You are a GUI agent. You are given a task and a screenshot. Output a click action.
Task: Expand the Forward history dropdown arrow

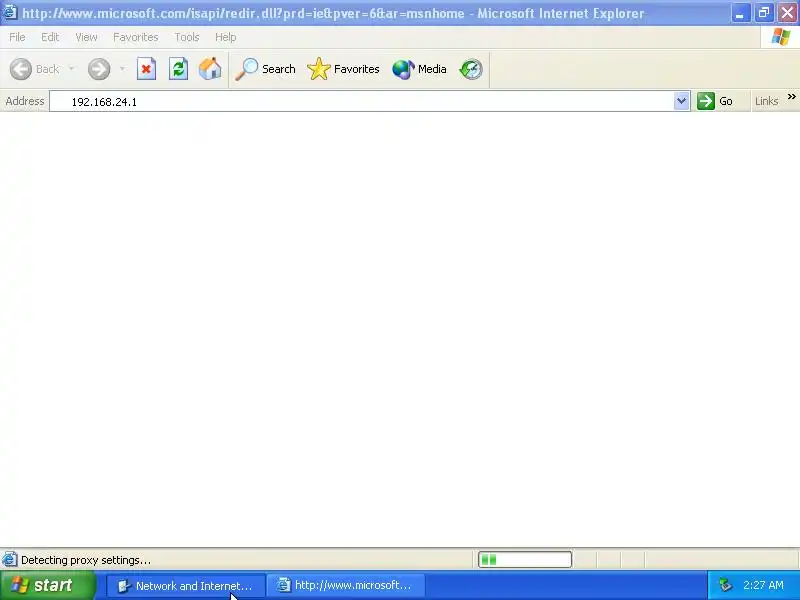coord(122,69)
